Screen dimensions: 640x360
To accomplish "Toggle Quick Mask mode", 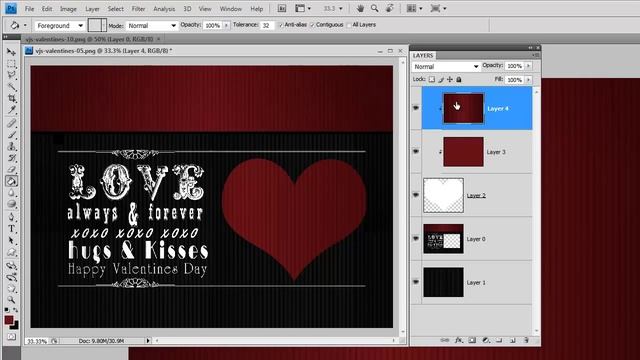I will click(x=11, y=337).
